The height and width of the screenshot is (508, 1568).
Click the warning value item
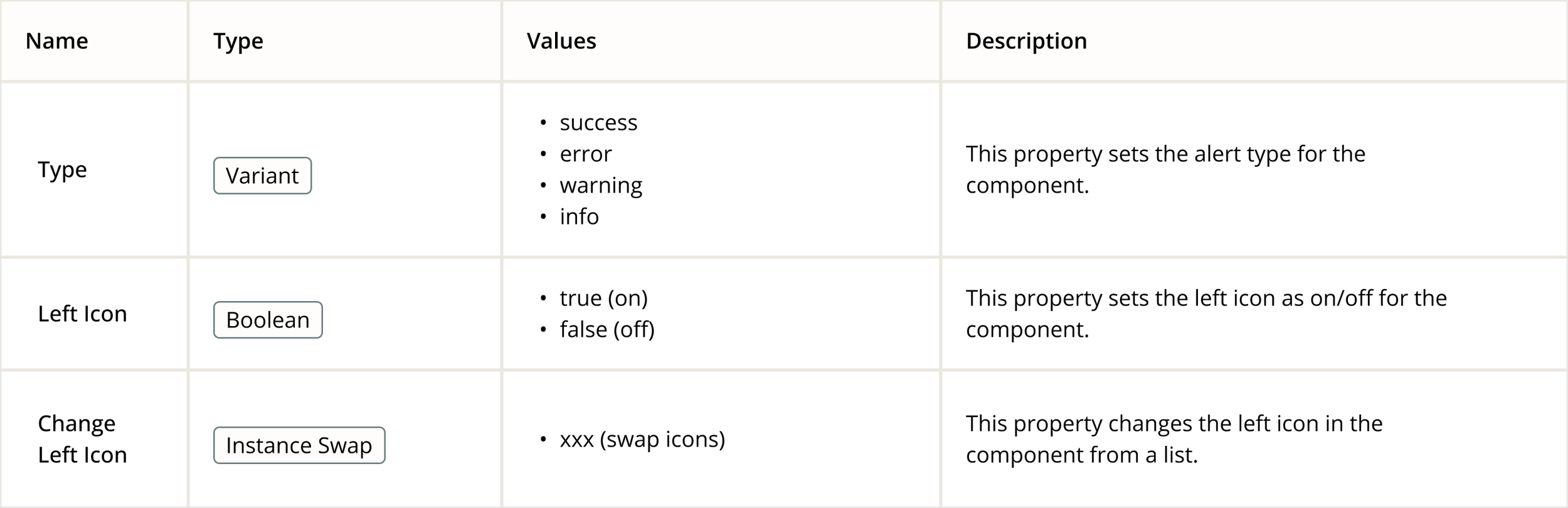click(x=601, y=186)
